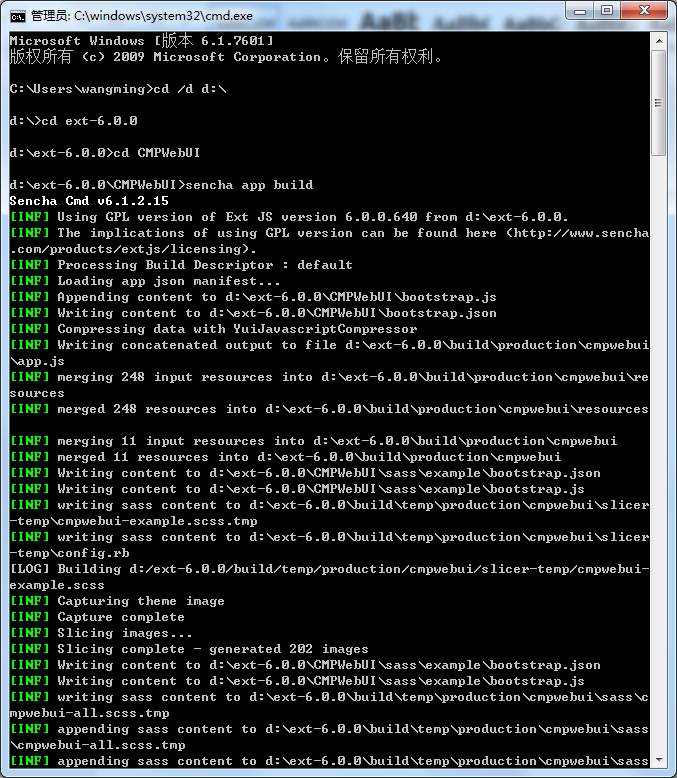Click 'Processing Build Descriptor : default' line
Screen dimensions: 677x778
(x=181, y=265)
